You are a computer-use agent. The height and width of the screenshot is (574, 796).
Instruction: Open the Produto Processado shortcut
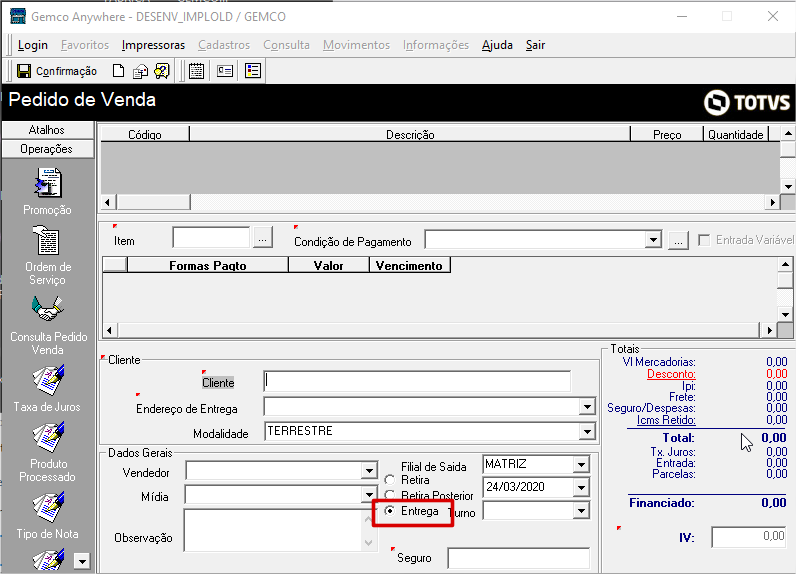coord(48,437)
